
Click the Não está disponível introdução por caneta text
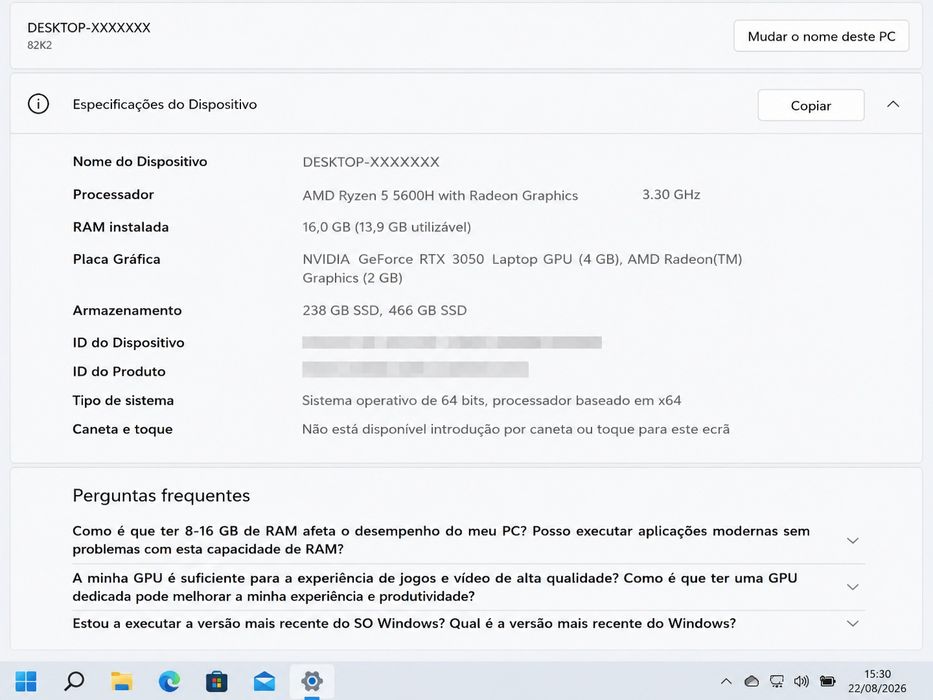click(x=516, y=429)
